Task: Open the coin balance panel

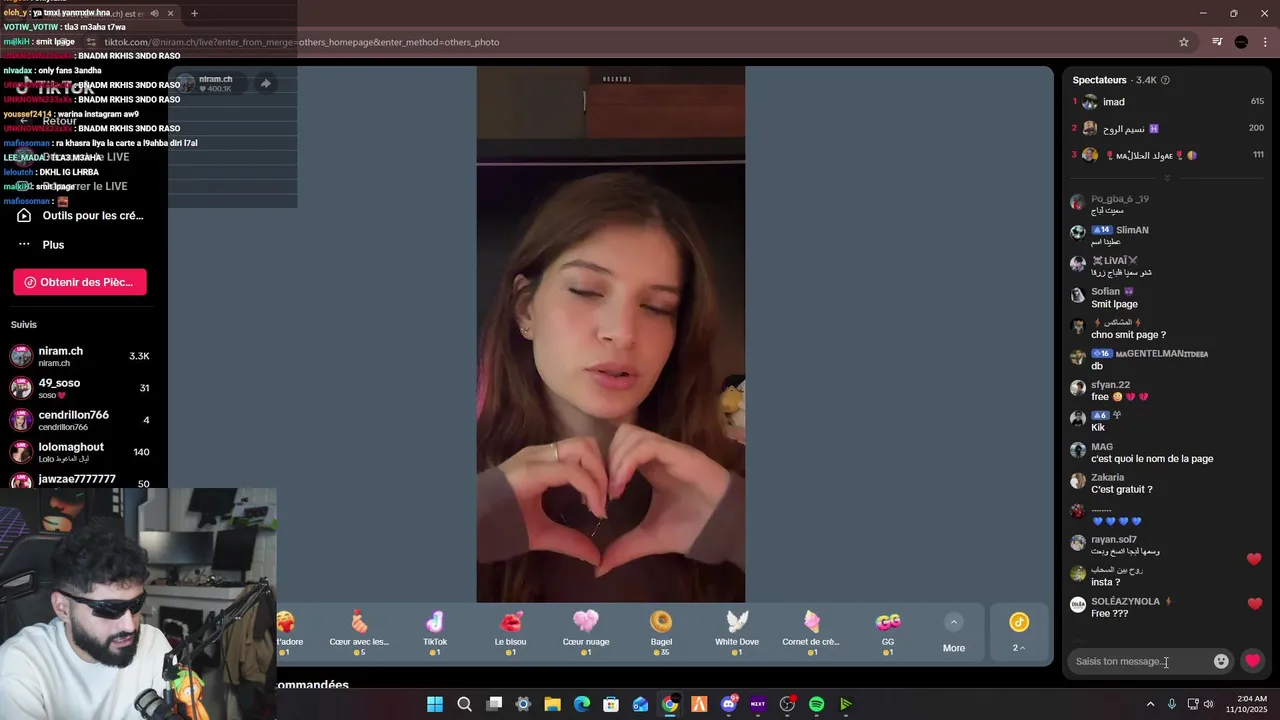Action: click(1019, 633)
